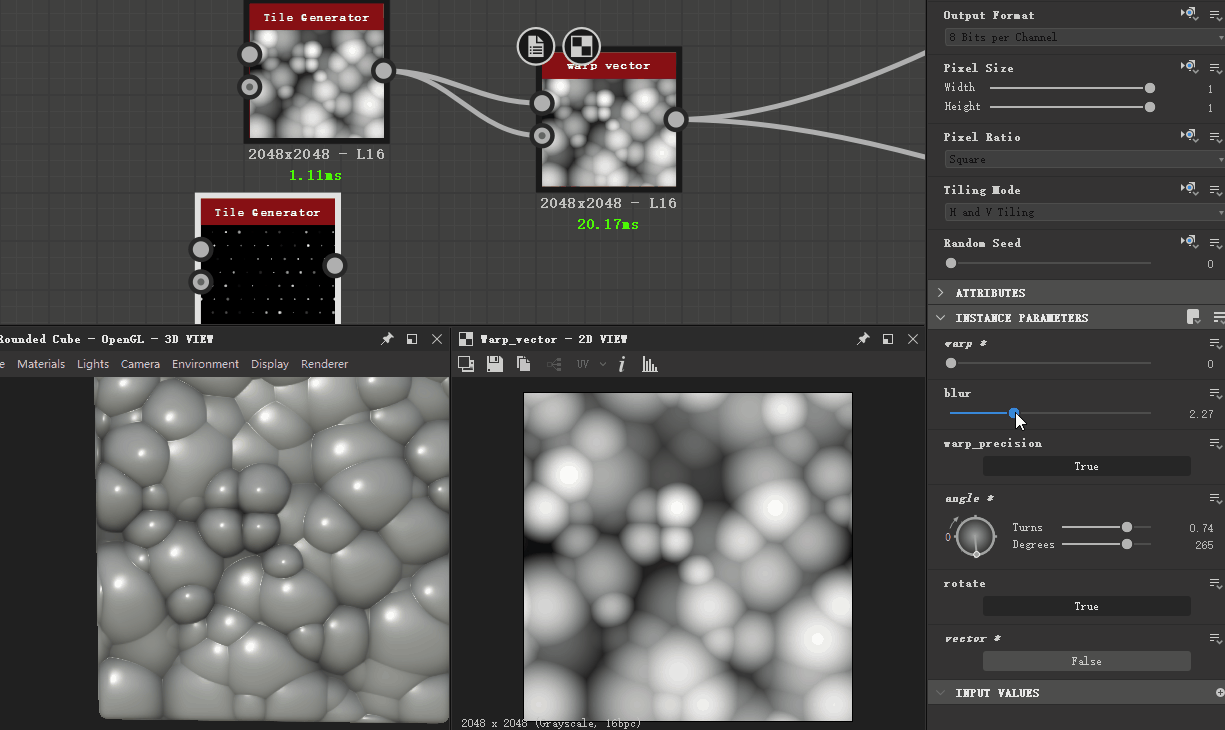Open Pixel Ratio inheritance method icon
This screenshot has height=730, width=1225.
pyautogui.click(x=1189, y=136)
